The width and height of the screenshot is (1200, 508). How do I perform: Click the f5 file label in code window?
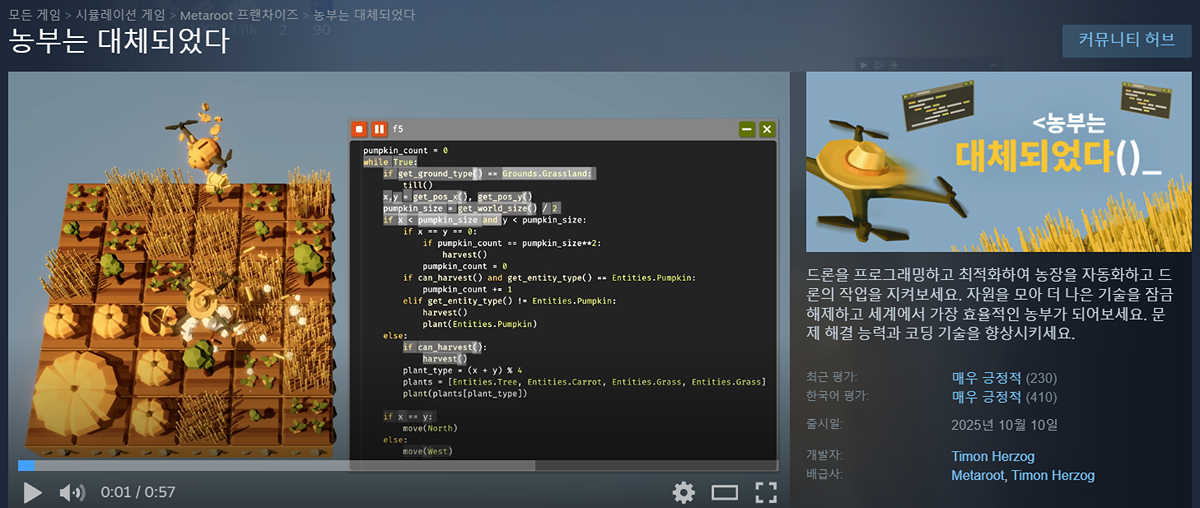[398, 129]
